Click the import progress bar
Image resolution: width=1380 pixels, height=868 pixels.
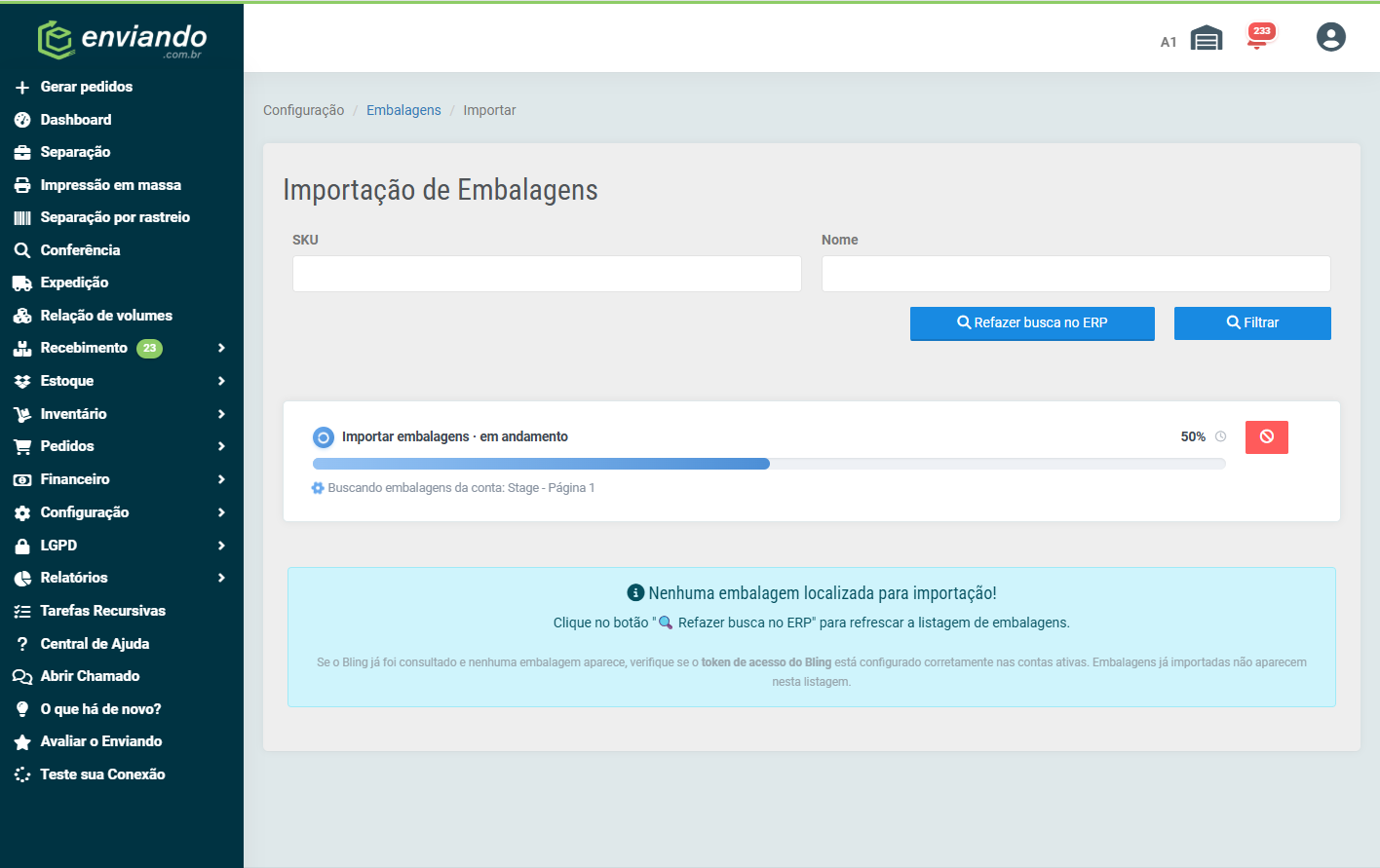click(x=769, y=464)
